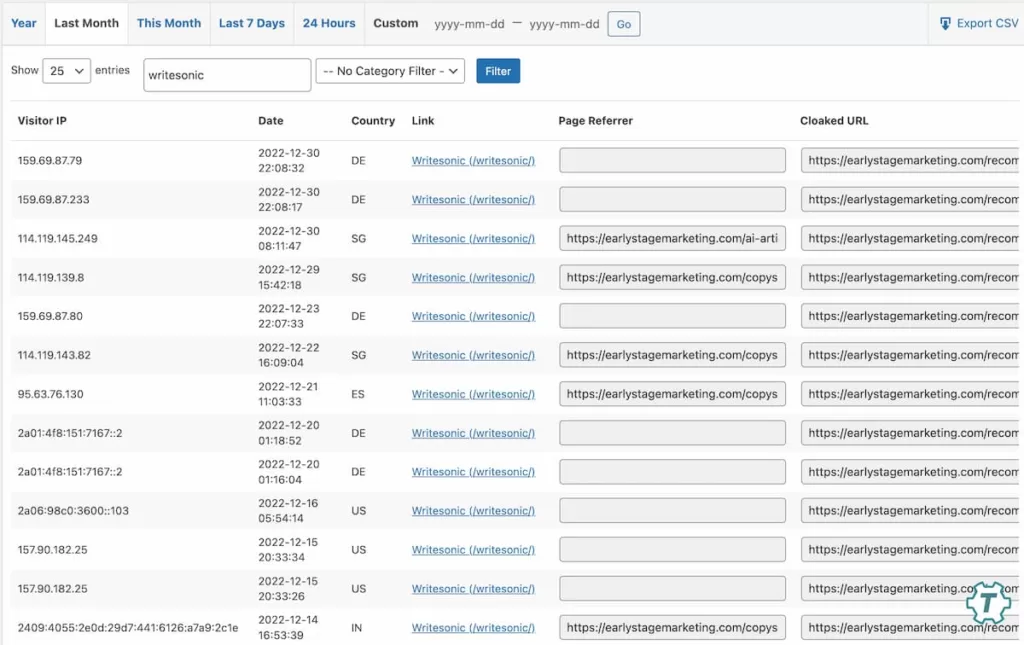
Task: Click visitor IP 95.63.76.130
Action: (x=50, y=394)
